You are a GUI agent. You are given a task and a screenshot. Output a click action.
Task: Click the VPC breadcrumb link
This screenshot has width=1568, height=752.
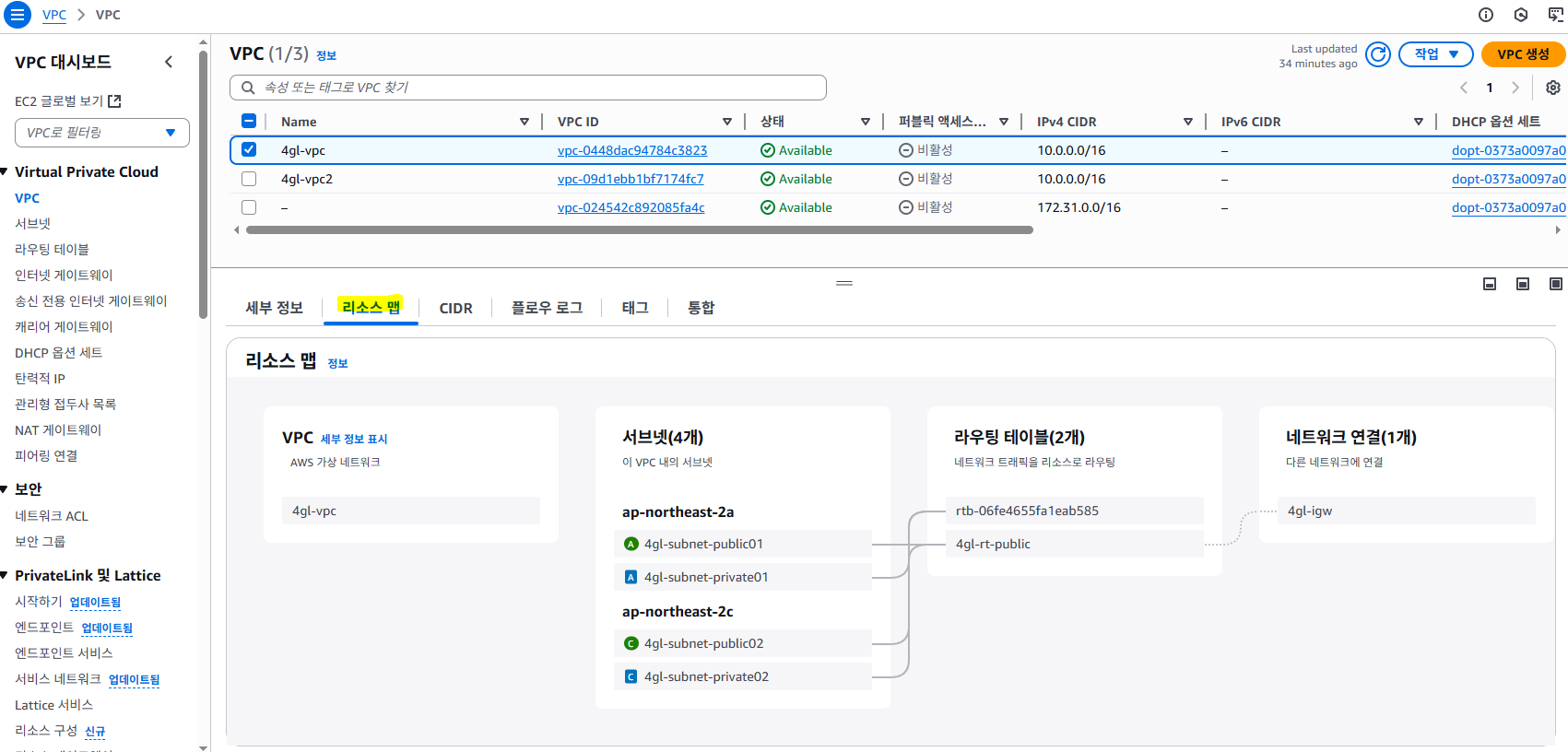click(x=54, y=15)
